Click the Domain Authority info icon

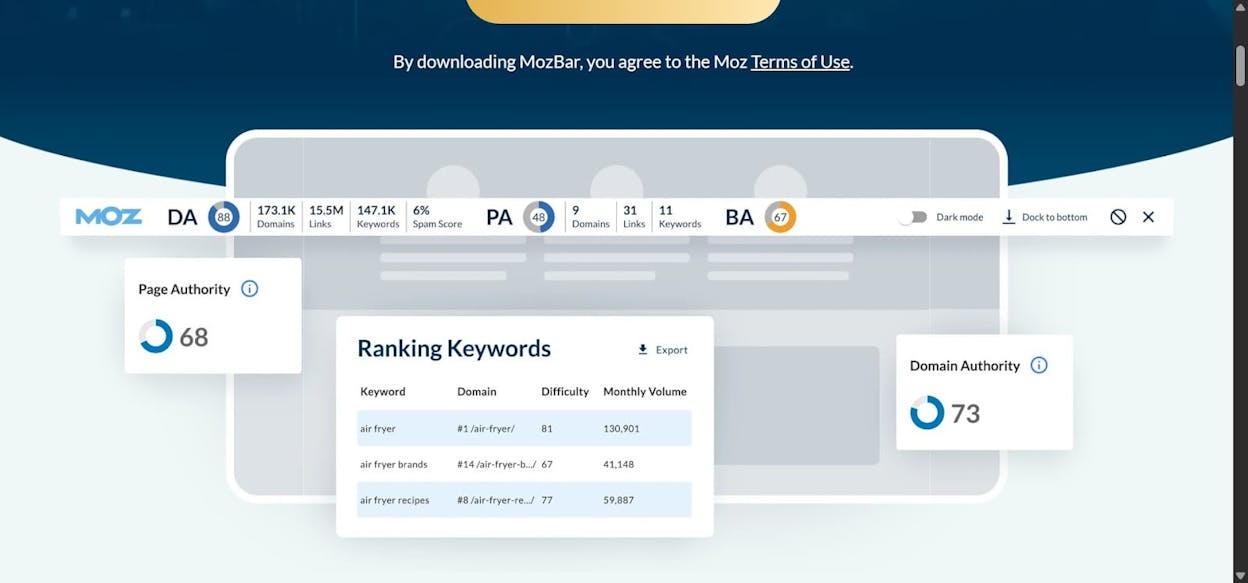pyautogui.click(x=1039, y=365)
